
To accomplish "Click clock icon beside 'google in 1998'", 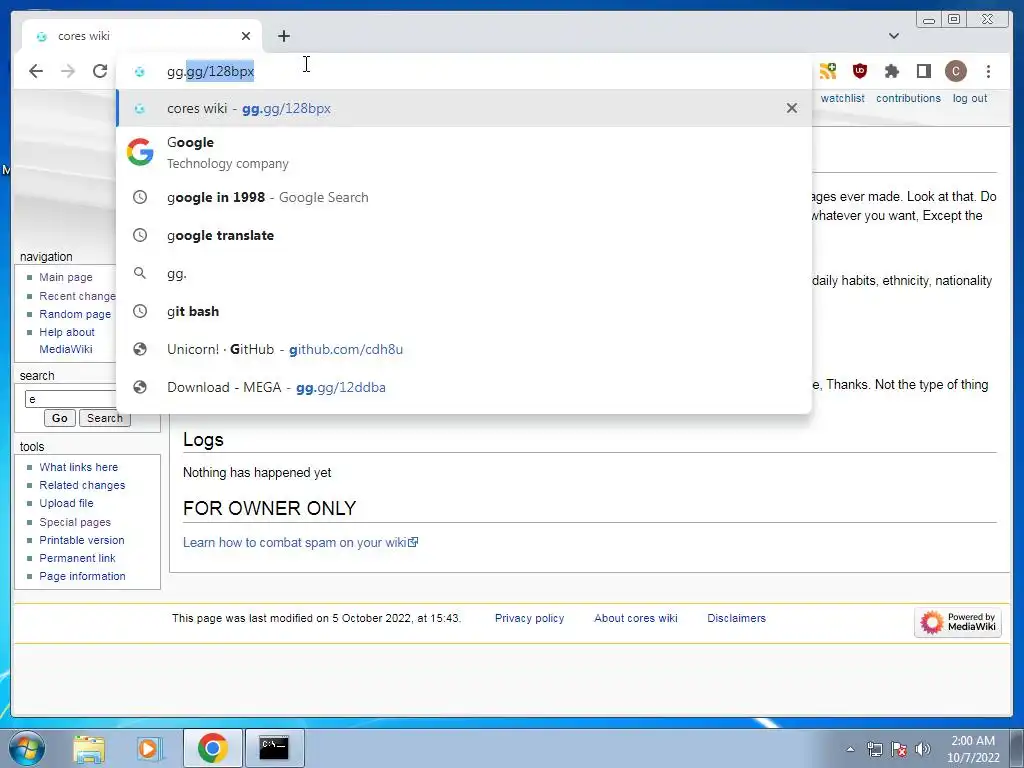I will [140, 197].
